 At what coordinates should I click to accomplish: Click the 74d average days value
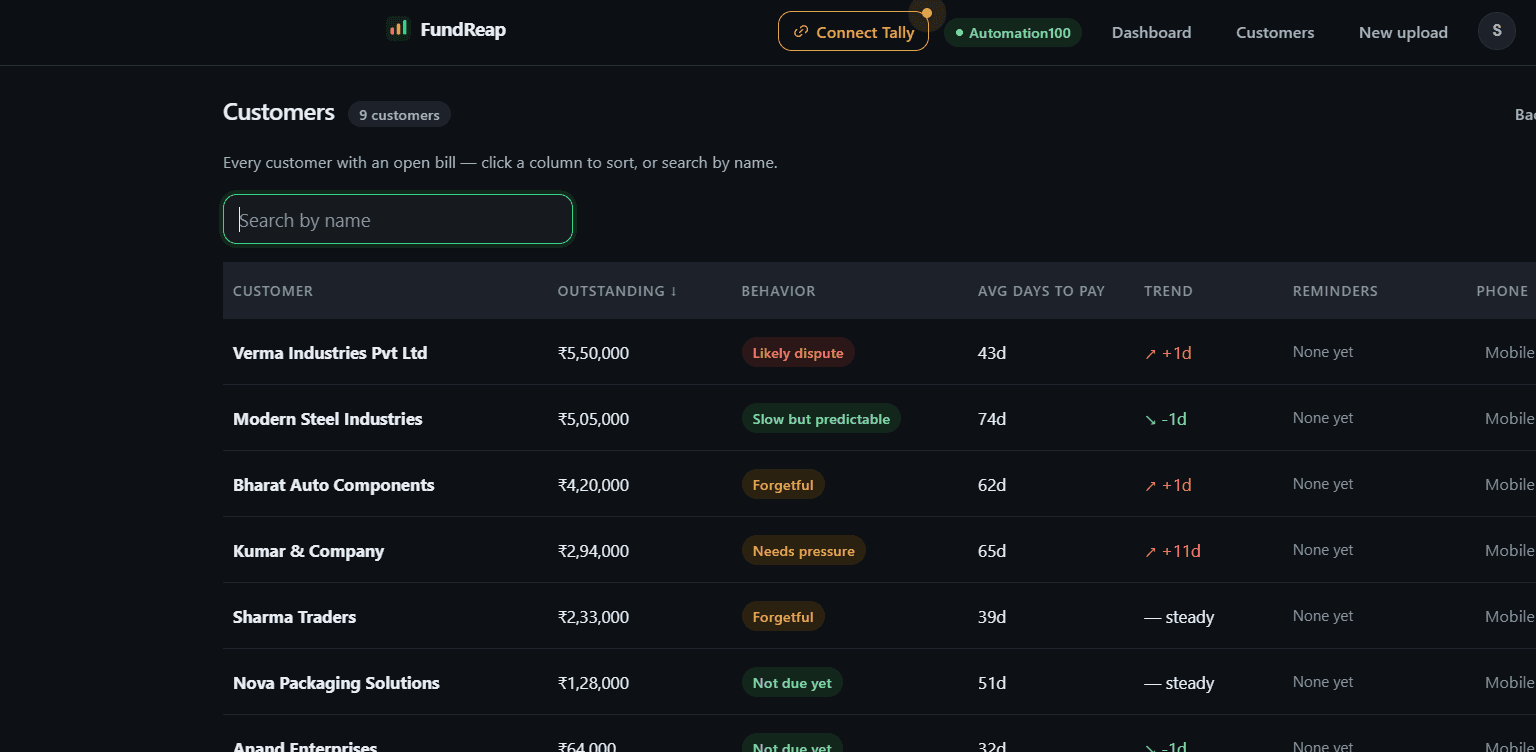992,419
